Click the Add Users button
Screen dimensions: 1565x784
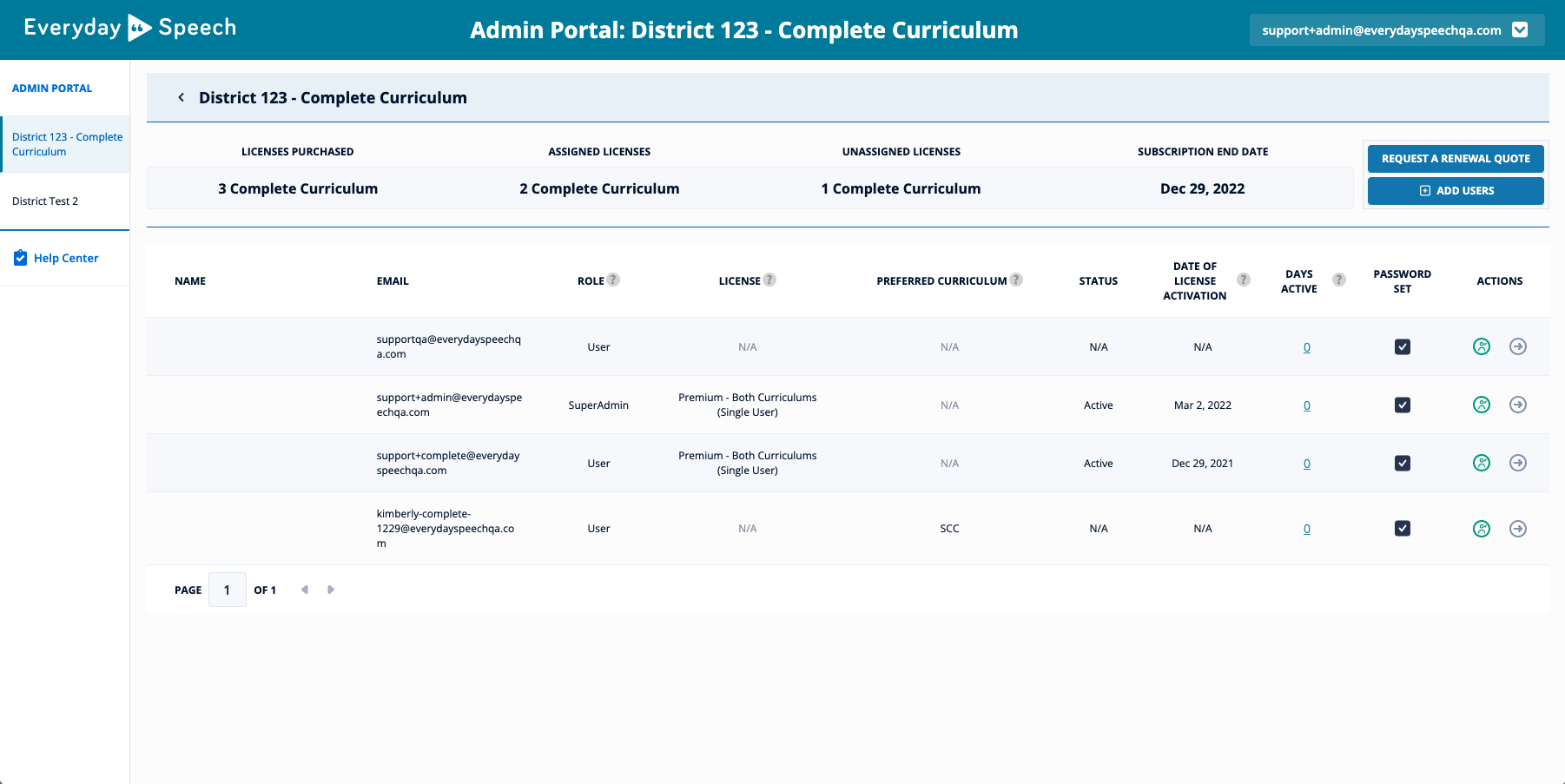click(1456, 191)
